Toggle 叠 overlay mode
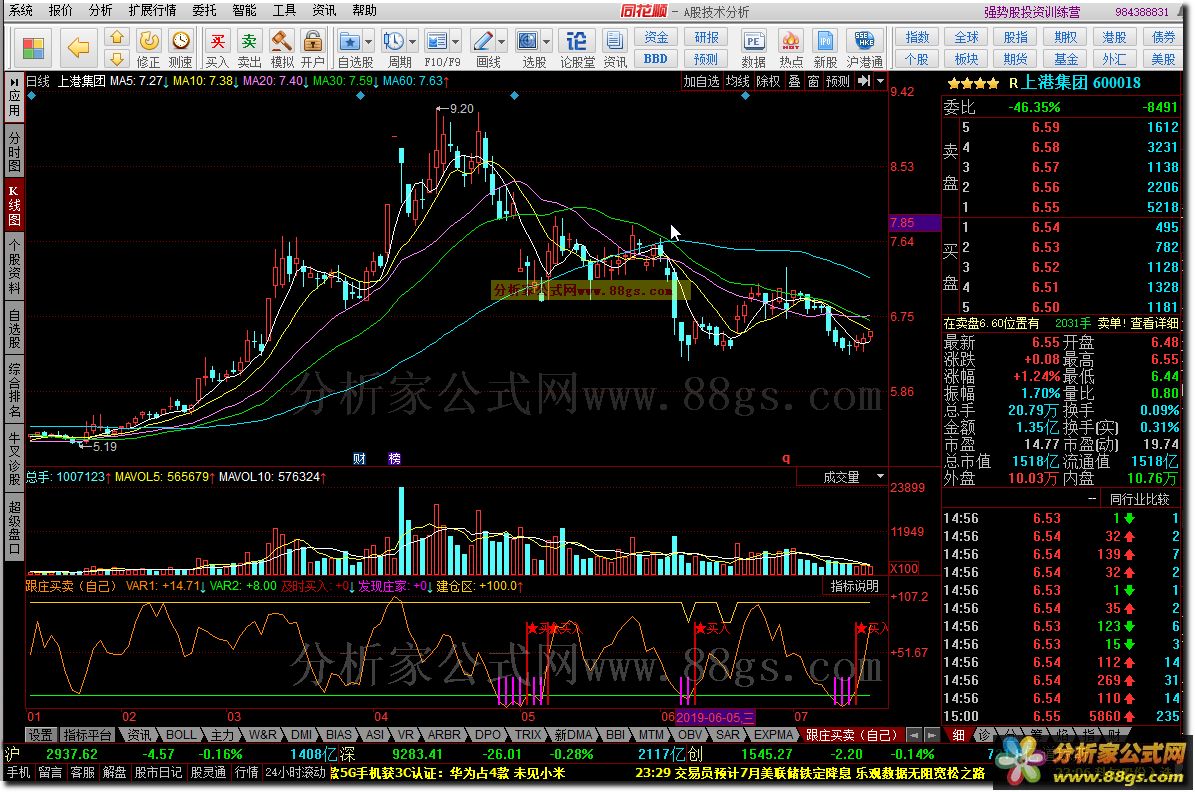This screenshot has width=1195, height=792. coord(794,81)
